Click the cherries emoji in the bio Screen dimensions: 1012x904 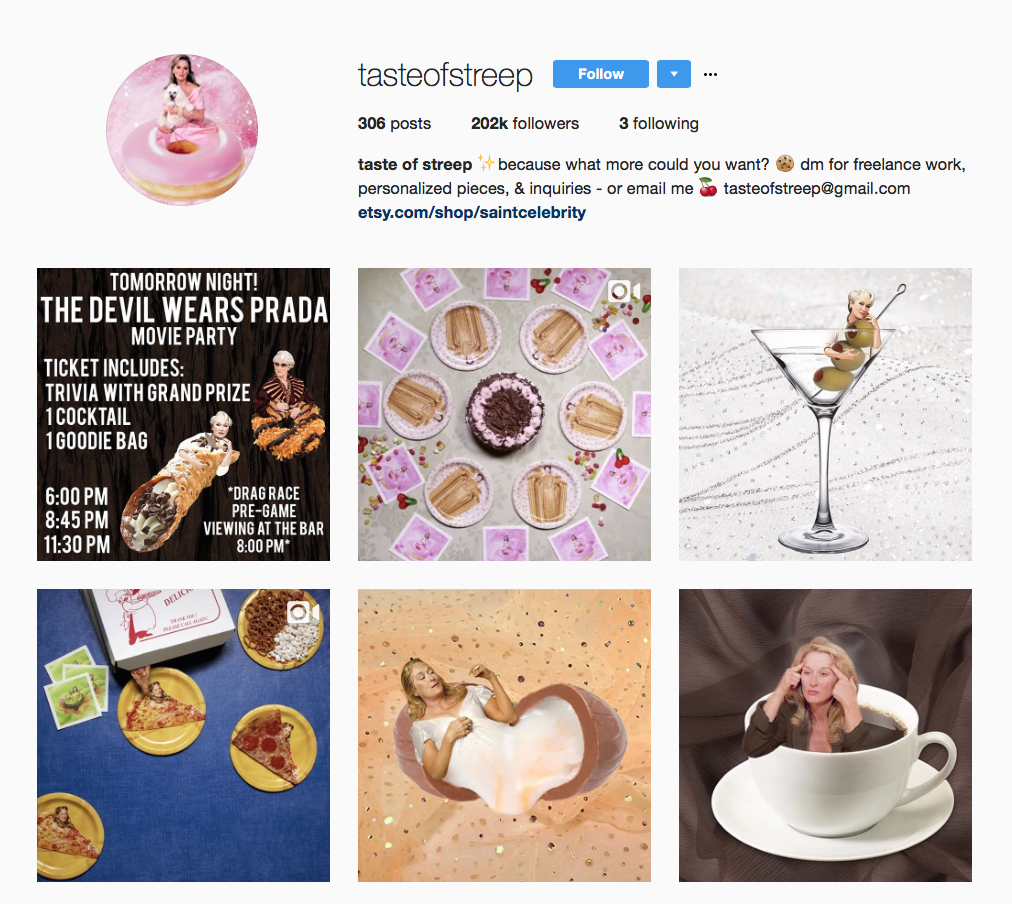click(708, 188)
